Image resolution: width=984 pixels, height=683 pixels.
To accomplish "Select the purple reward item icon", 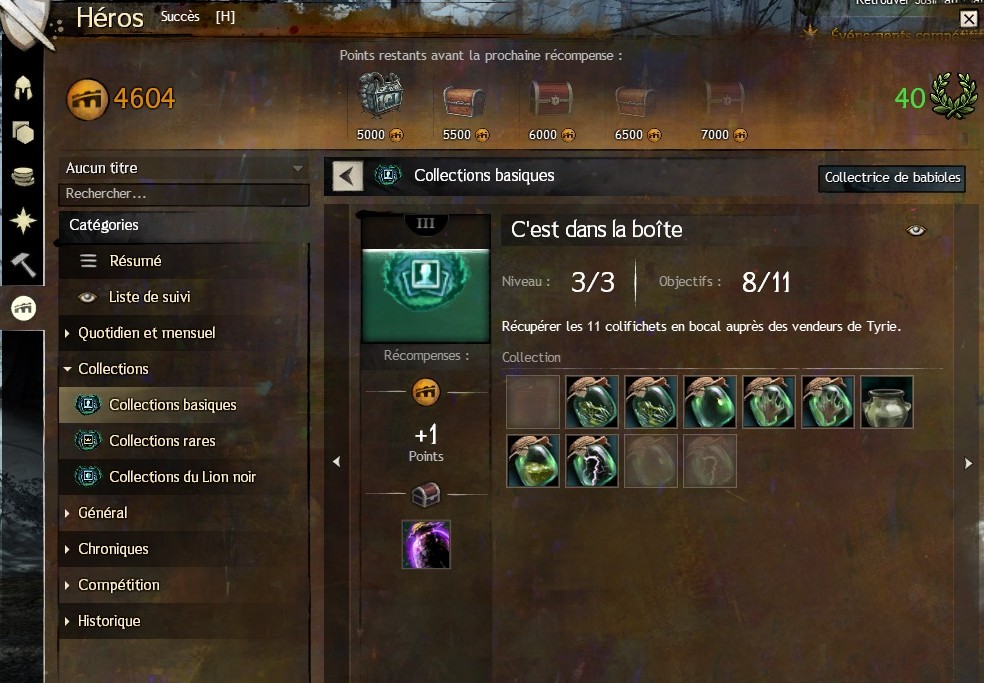I will click(426, 544).
